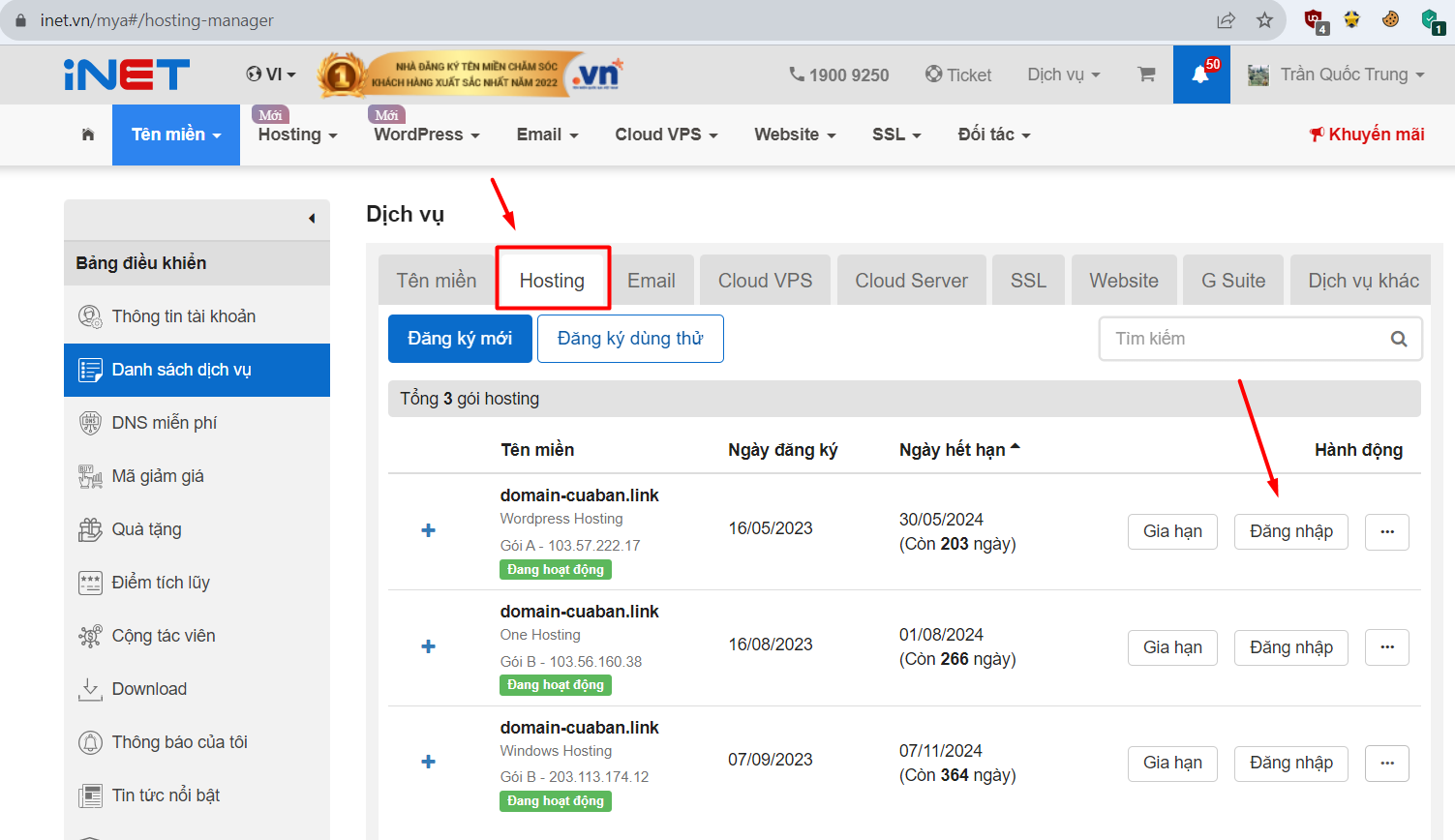Open the Tên miền navigation dropdown
This screenshot has width=1455, height=840.
pos(176,135)
